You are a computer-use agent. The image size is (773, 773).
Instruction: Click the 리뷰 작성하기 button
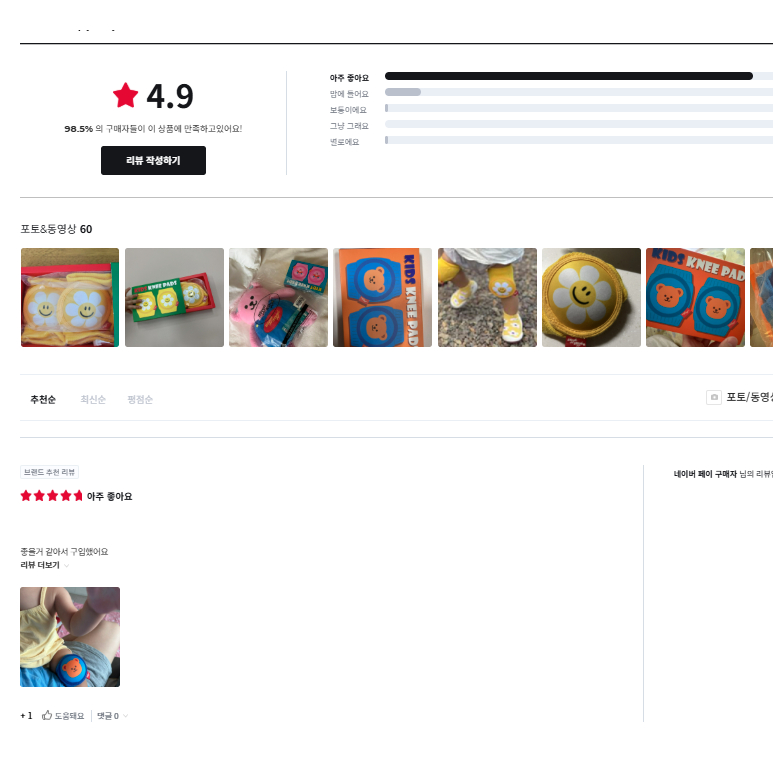tap(153, 160)
